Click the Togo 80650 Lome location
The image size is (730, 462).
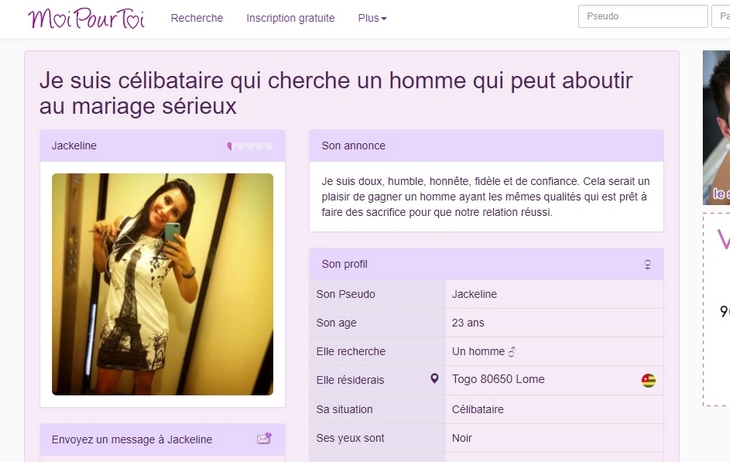(x=498, y=379)
